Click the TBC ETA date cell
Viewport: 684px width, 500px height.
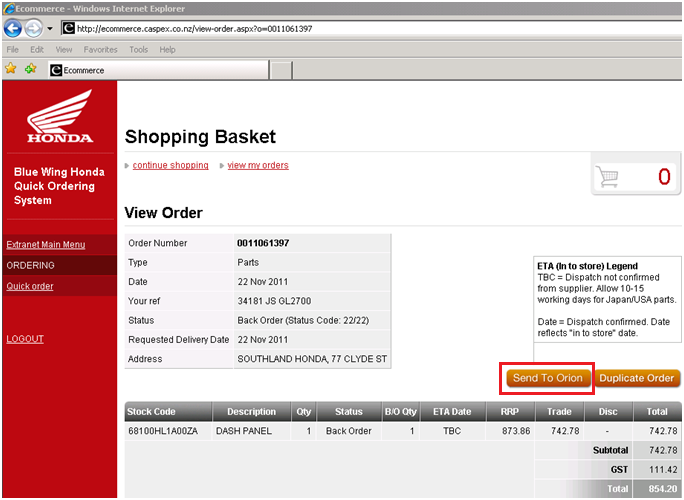click(452, 431)
